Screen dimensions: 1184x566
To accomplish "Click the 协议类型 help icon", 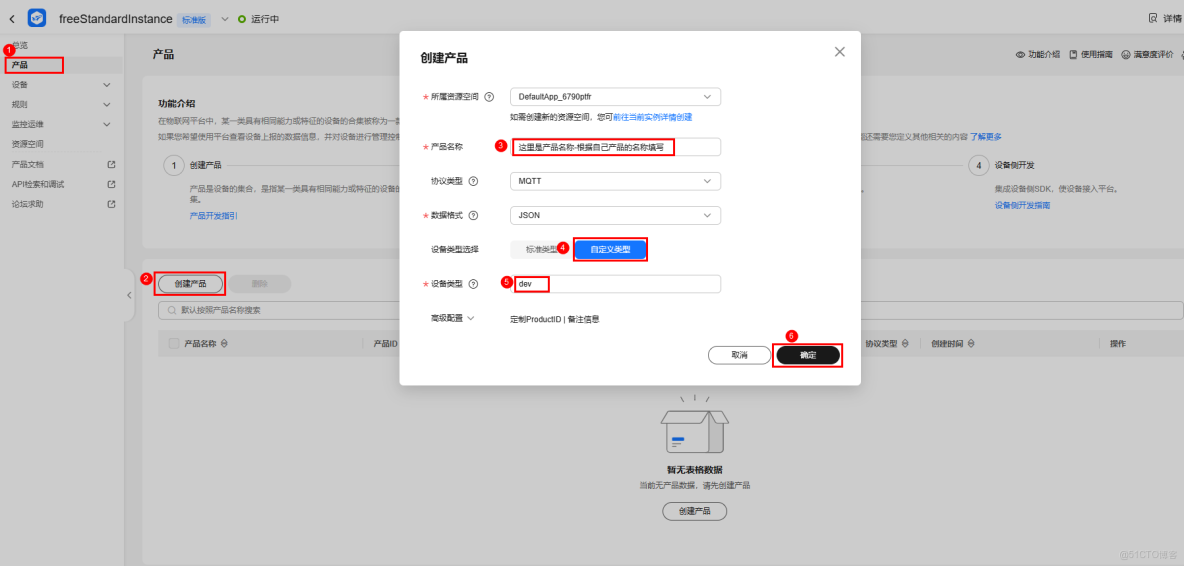I will tap(473, 181).
